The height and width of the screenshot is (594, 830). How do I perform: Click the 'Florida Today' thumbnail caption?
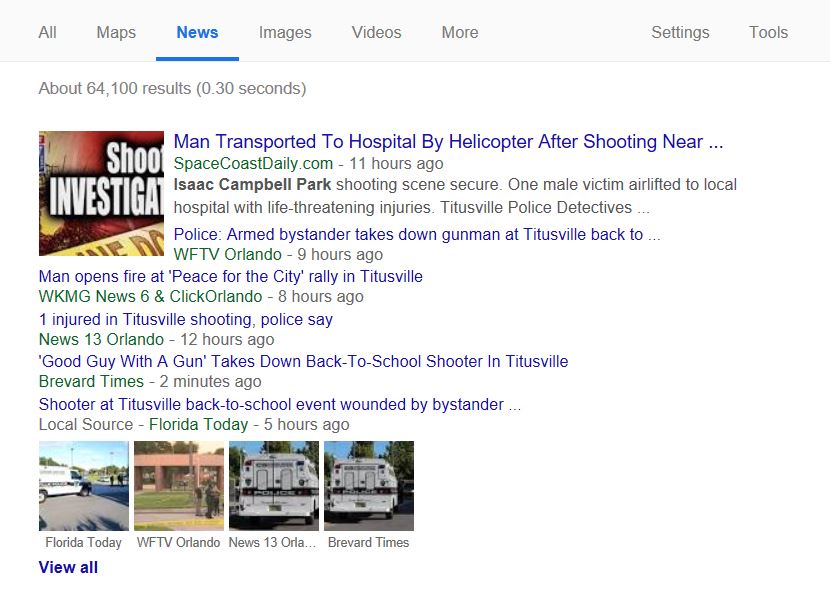click(x=84, y=543)
